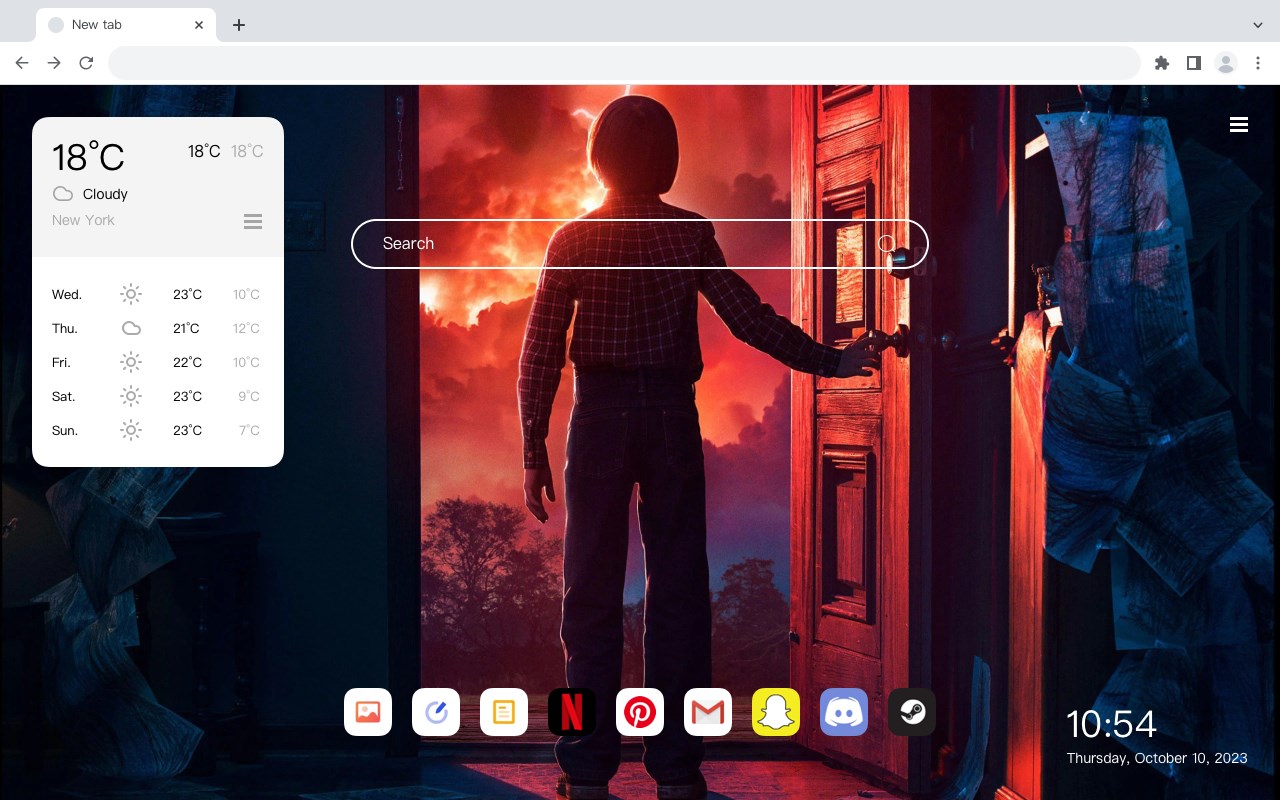Select the 'Sun.' forecast row label
1280x800 pixels.
pyautogui.click(x=65, y=430)
